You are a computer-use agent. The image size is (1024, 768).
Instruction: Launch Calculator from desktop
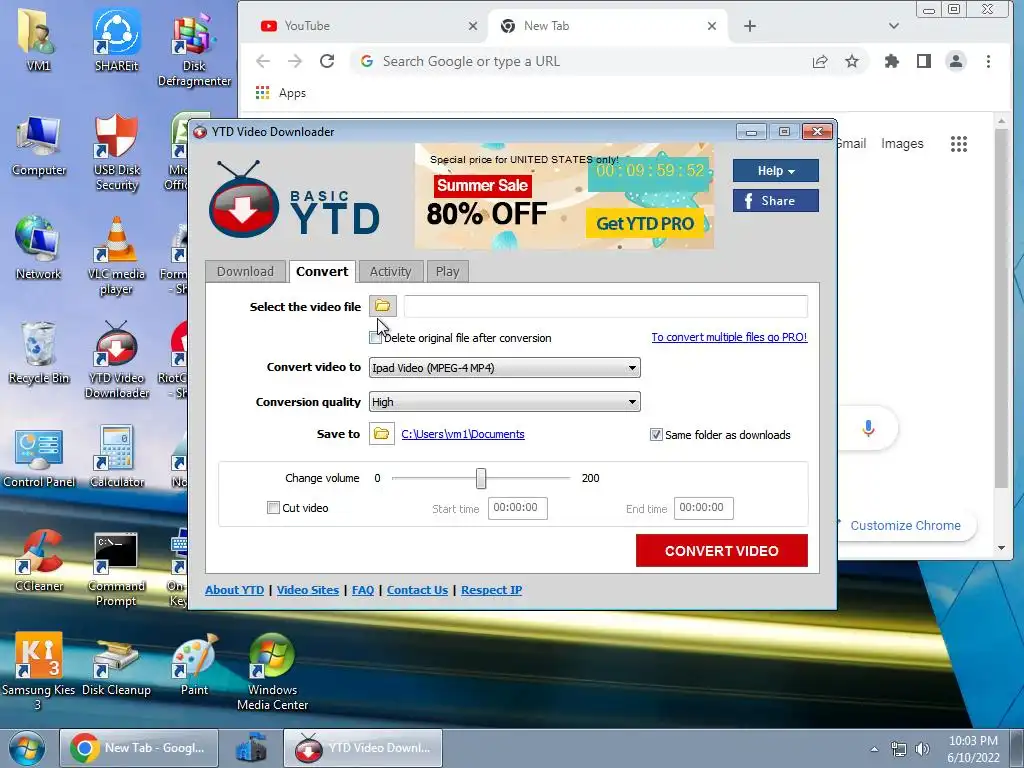pos(116,457)
